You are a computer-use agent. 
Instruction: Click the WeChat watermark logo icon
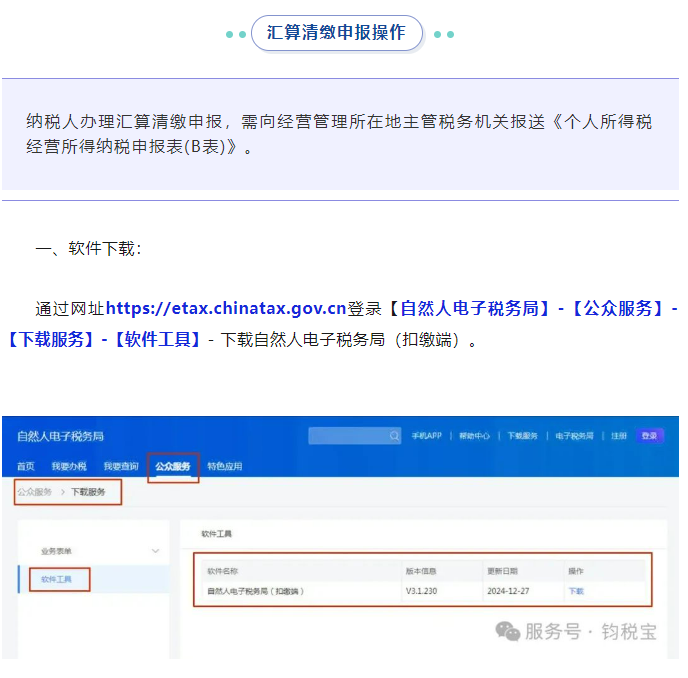click(509, 631)
